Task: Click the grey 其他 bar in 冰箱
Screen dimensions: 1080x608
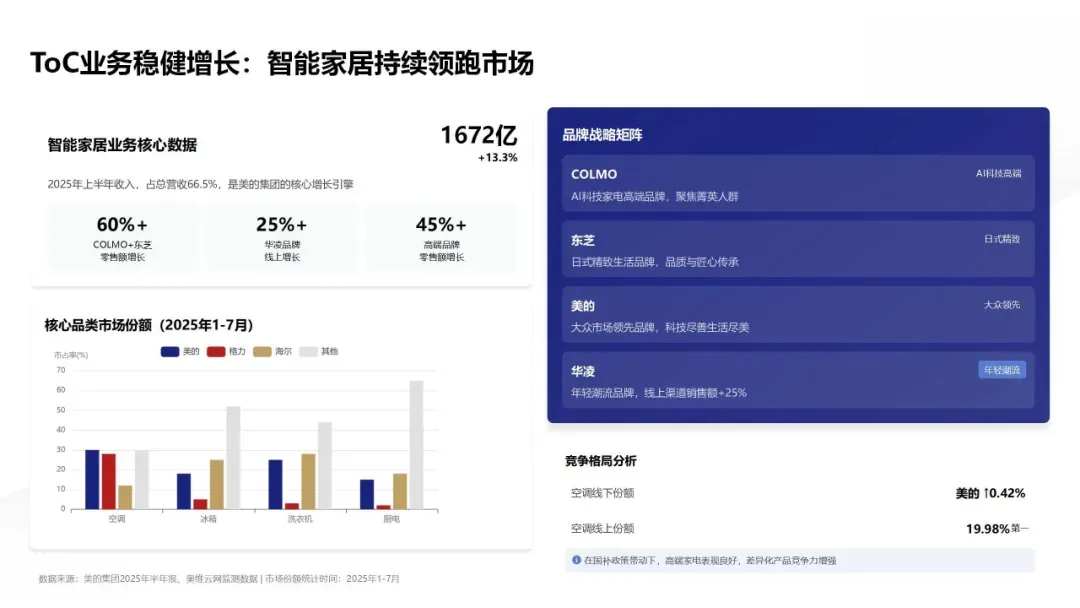Action: click(x=233, y=458)
